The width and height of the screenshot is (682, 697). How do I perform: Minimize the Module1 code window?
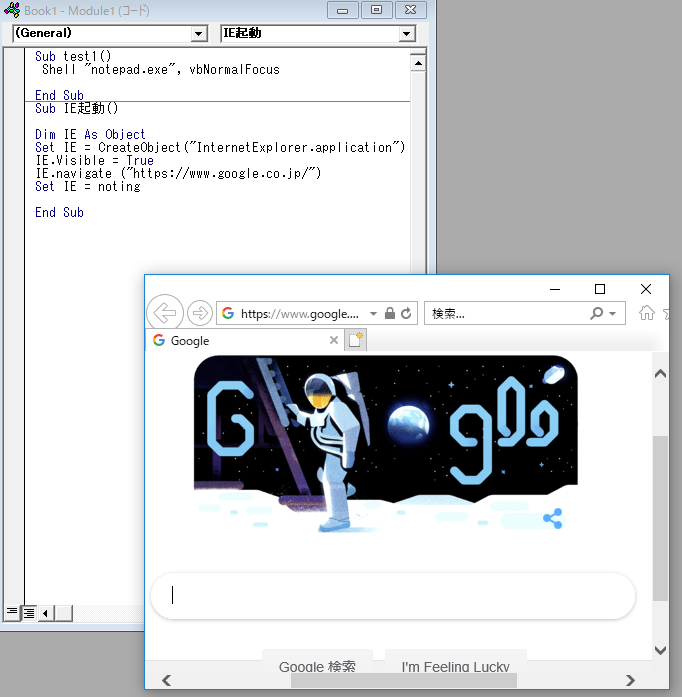point(342,10)
